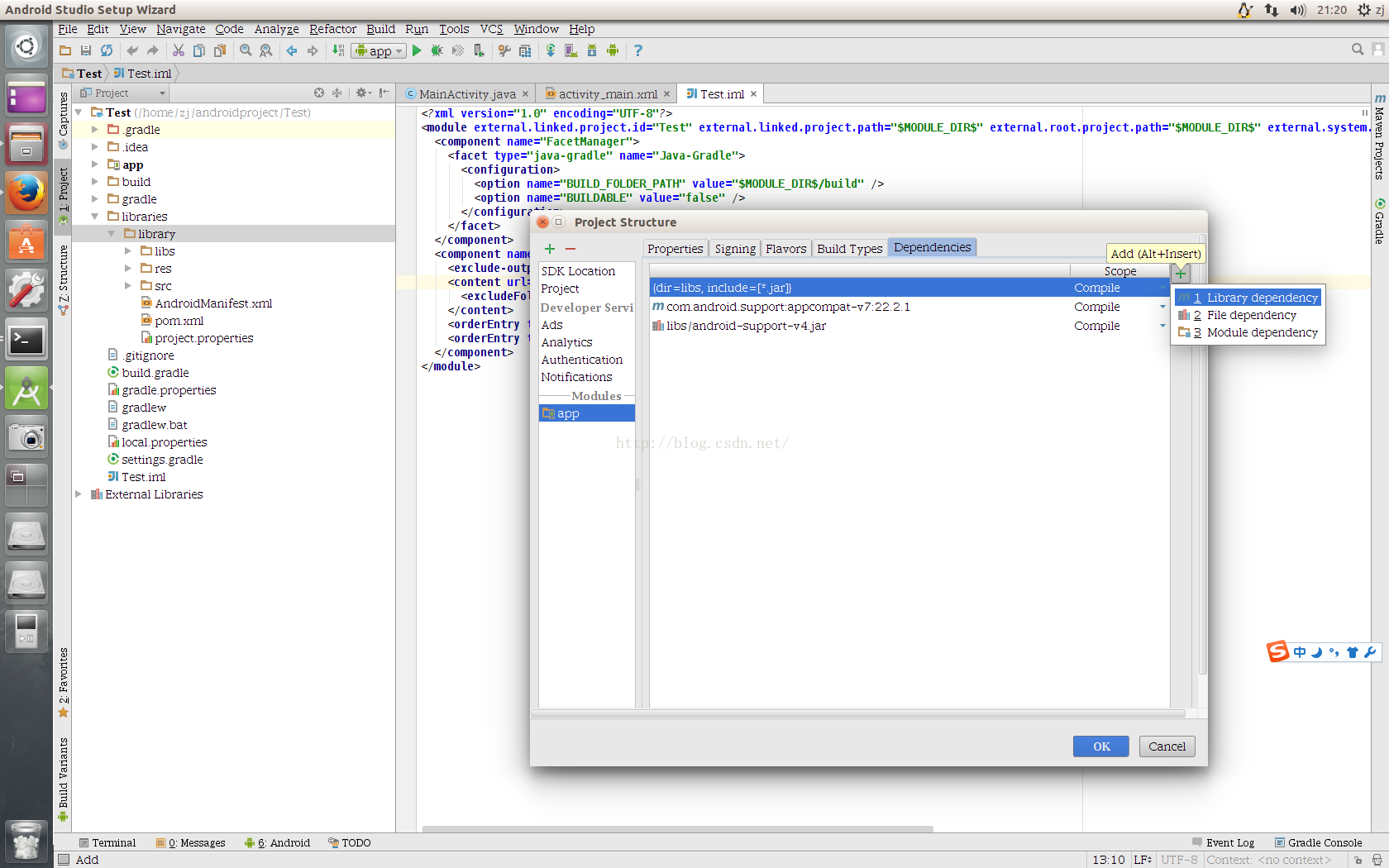Open Scope dropdown for android-support-v4.jar row

(1162, 326)
